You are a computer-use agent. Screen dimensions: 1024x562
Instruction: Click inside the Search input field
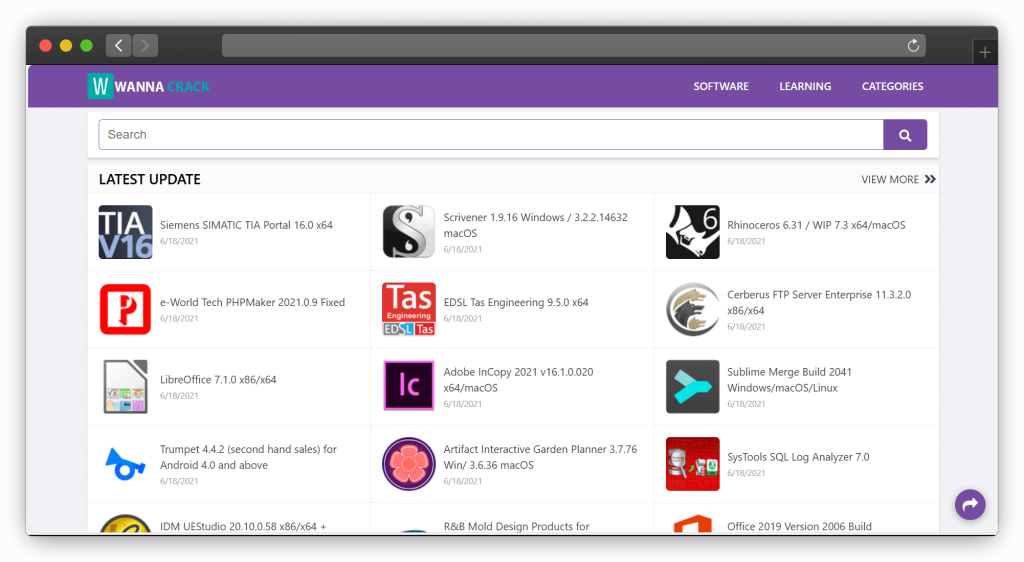[490, 135]
